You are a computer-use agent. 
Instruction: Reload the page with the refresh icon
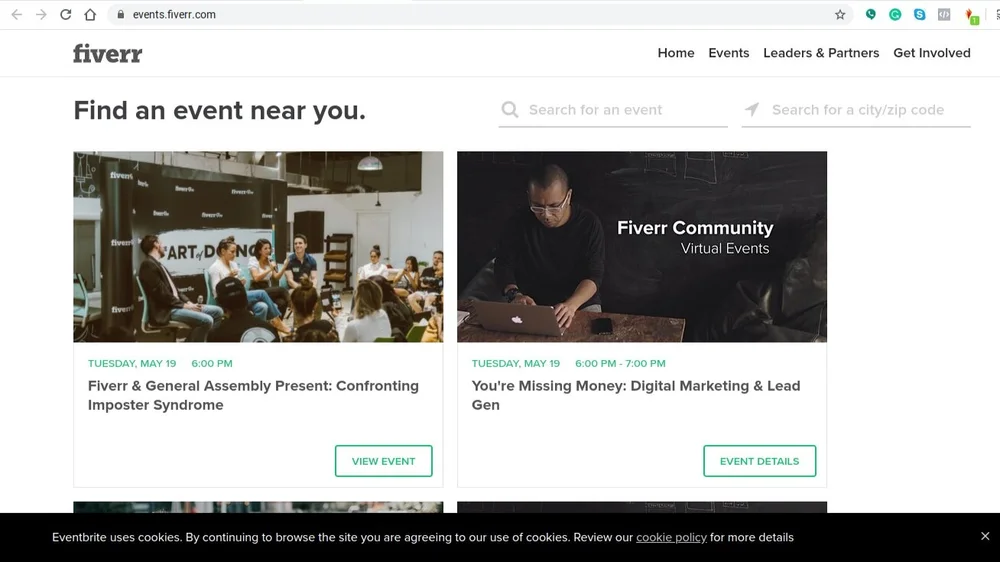[x=66, y=15]
